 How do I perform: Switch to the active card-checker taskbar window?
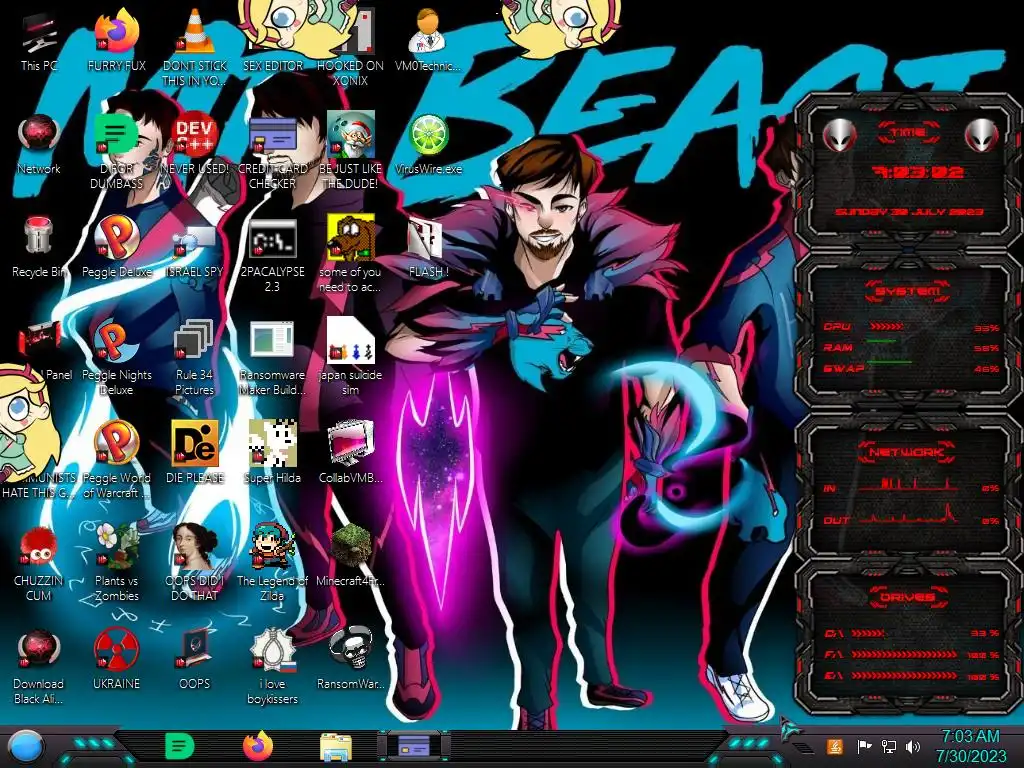tap(413, 746)
